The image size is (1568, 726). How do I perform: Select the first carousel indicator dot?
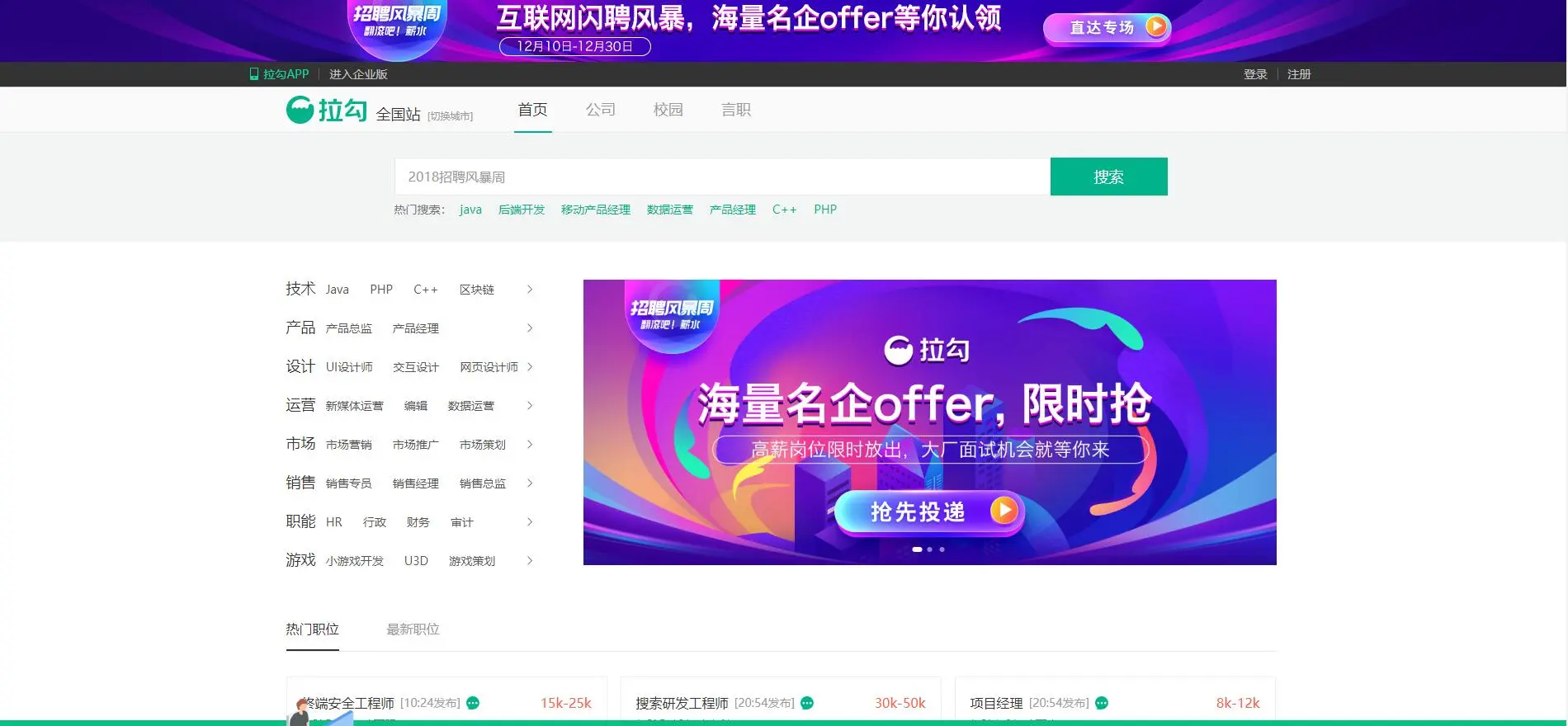(917, 549)
